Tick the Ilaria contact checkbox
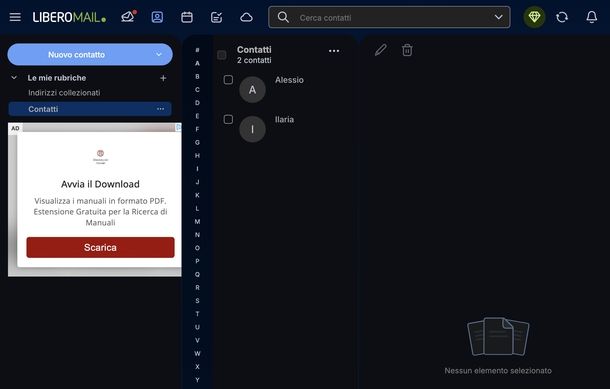This screenshot has width=610, height=389. click(228, 119)
